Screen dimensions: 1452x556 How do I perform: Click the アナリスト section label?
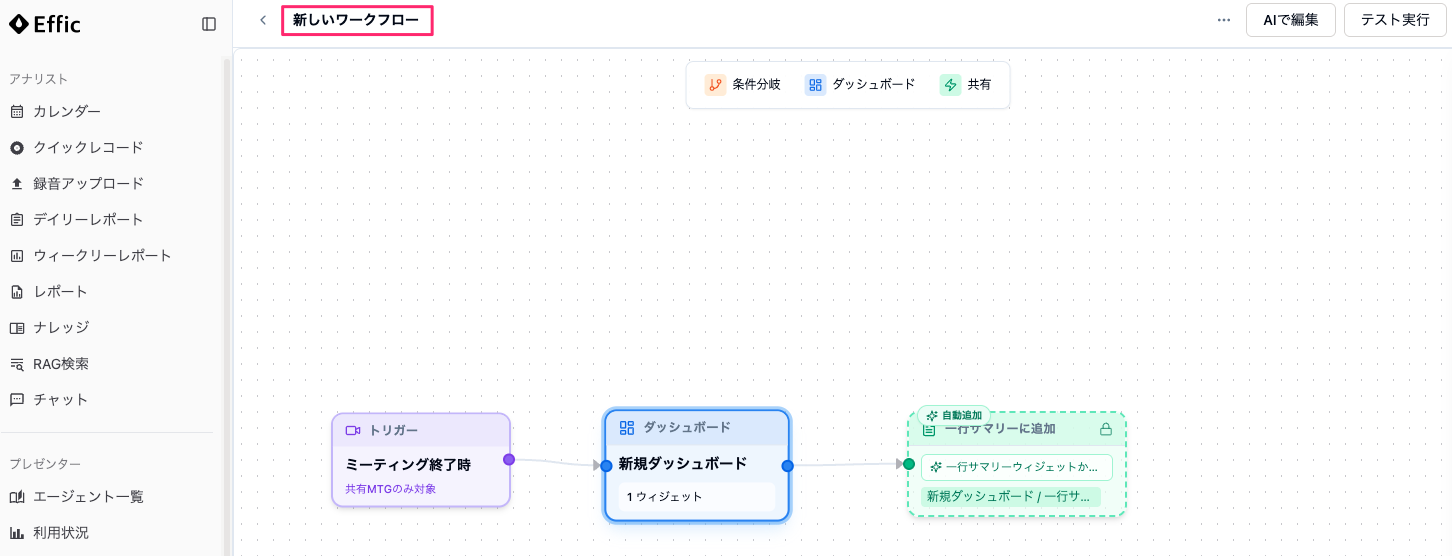pos(39,79)
